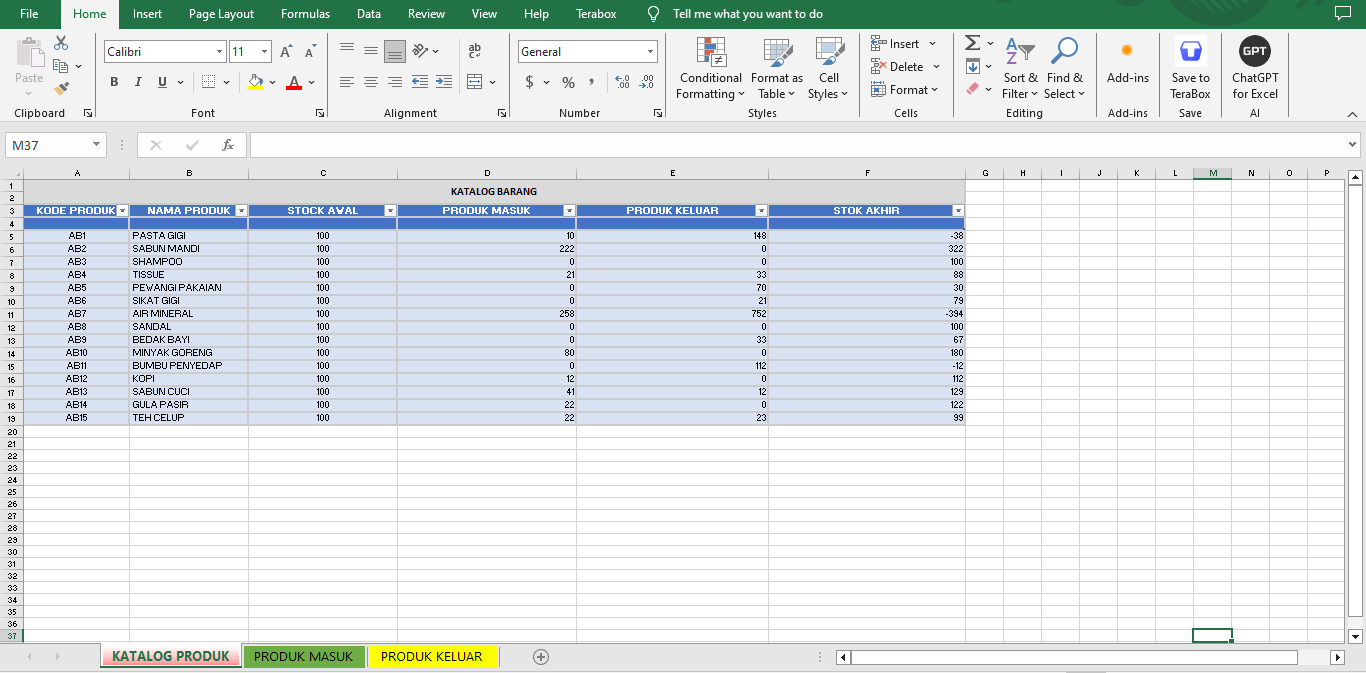Open the PRODUK MASUK sheet tab
The width and height of the screenshot is (1366, 673).
pos(304,657)
